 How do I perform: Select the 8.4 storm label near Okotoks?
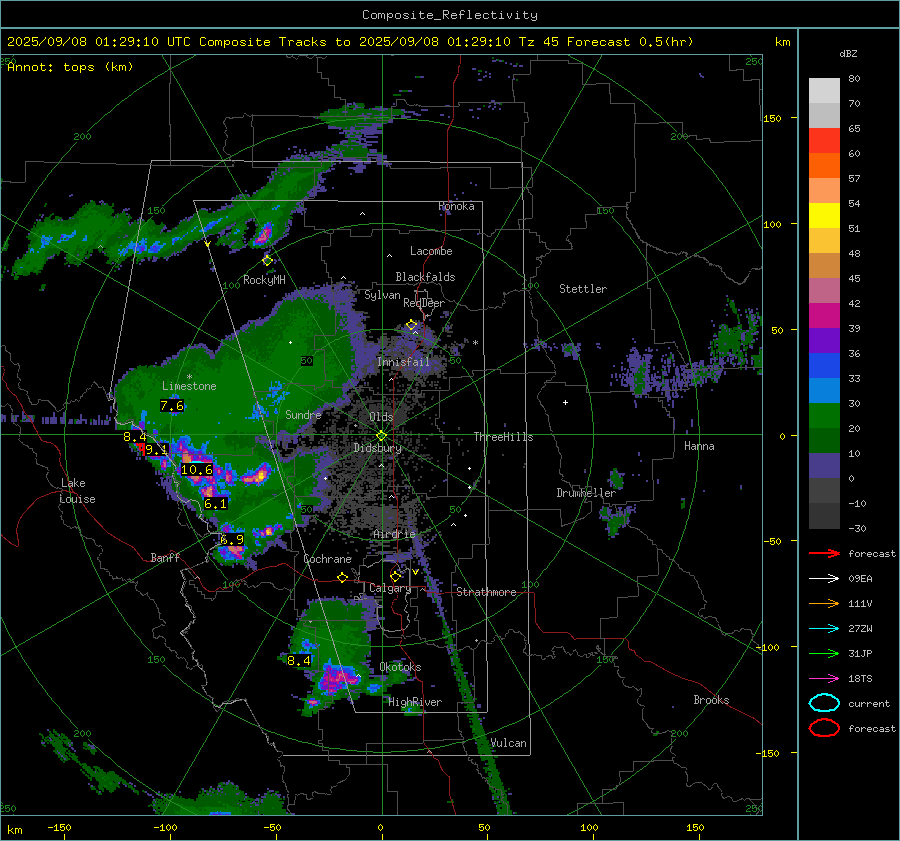pyautogui.click(x=299, y=661)
